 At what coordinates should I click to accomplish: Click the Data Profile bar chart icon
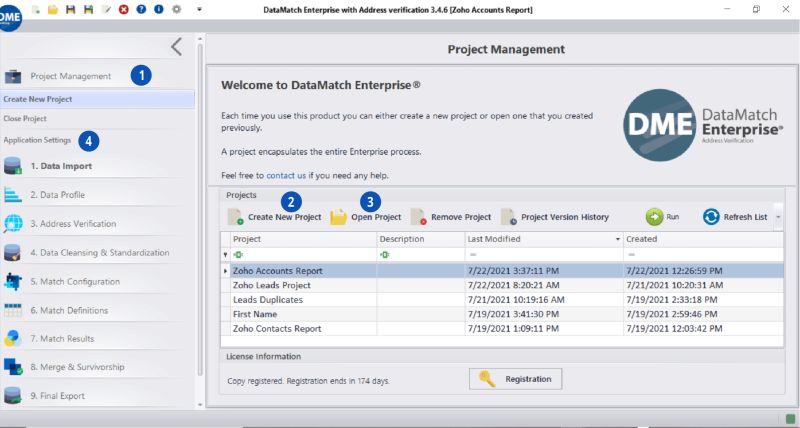[x=13, y=195]
